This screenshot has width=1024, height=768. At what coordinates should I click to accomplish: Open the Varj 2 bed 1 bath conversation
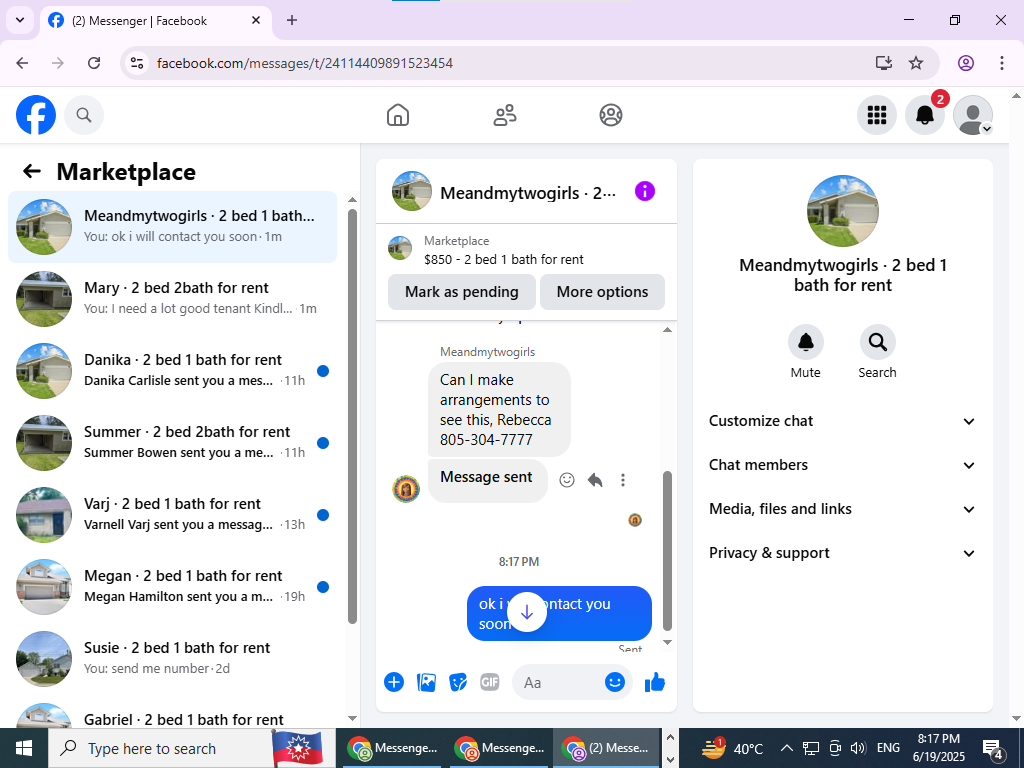tap(172, 514)
